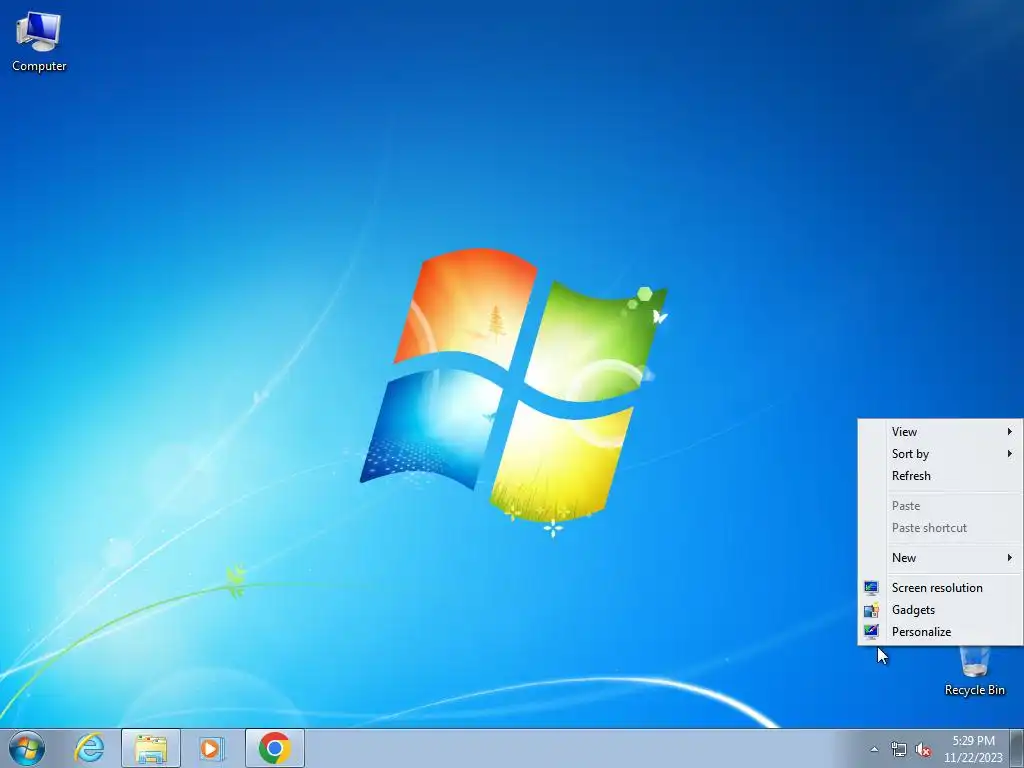
Task: Open Screen resolution from context menu
Action: click(x=940, y=588)
